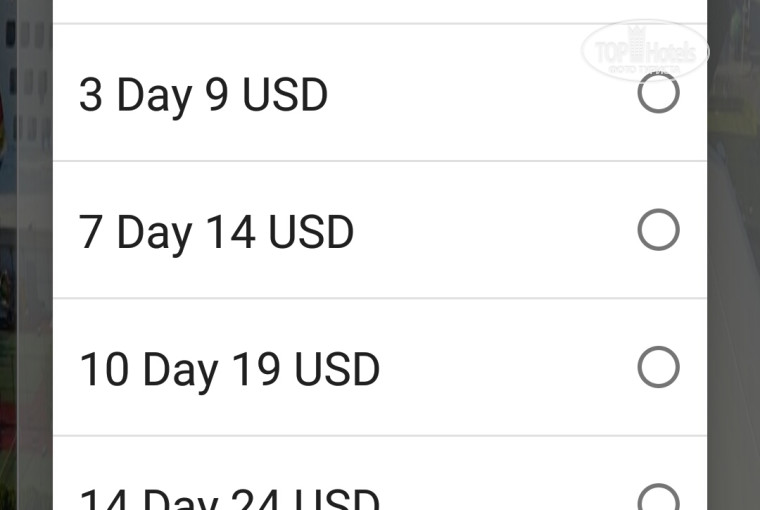This screenshot has width=760, height=510.
Task: Click the building icon inside the TopHotels watermark
Action: (637, 44)
